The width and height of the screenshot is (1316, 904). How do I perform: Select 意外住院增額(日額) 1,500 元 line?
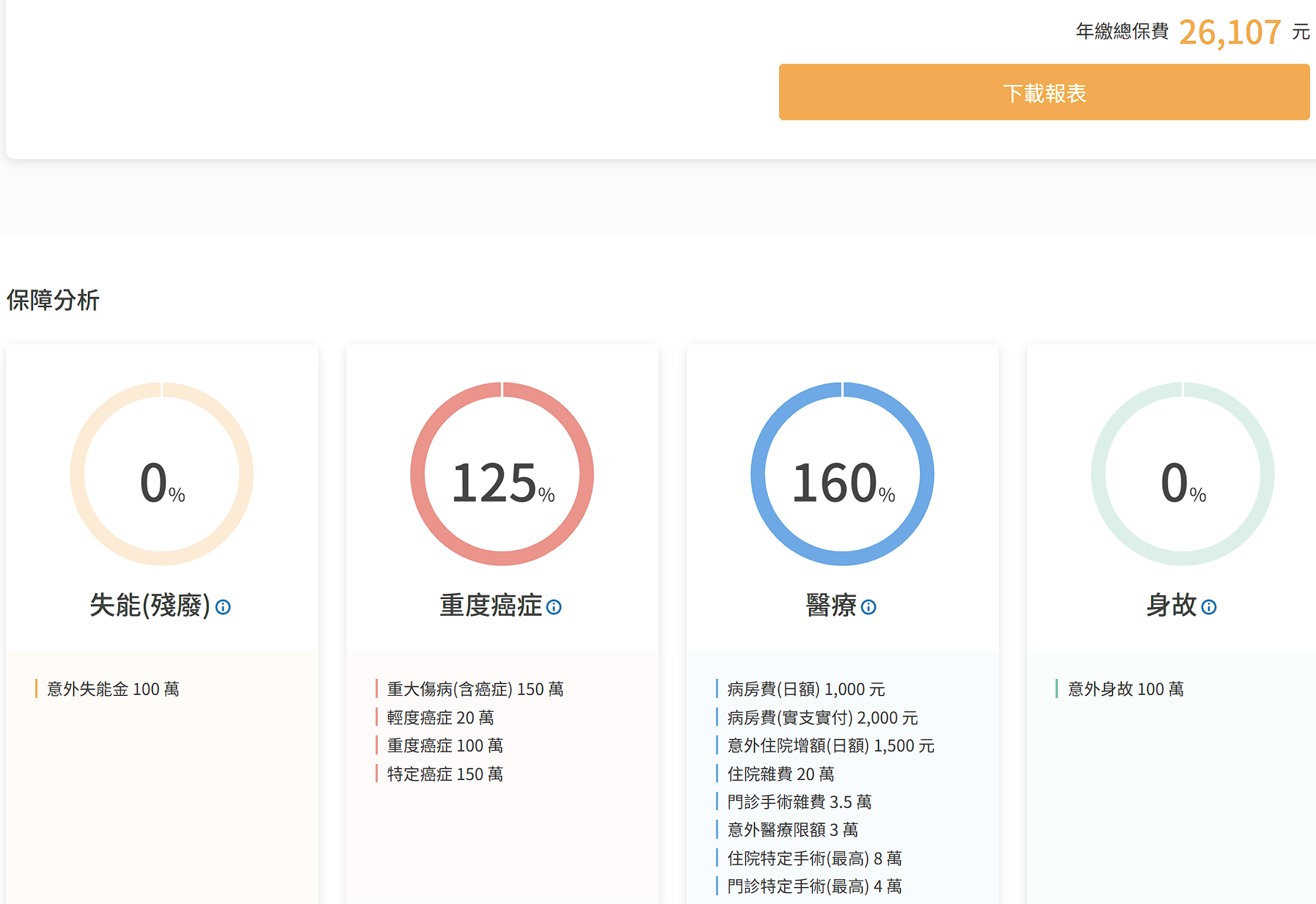click(x=831, y=746)
